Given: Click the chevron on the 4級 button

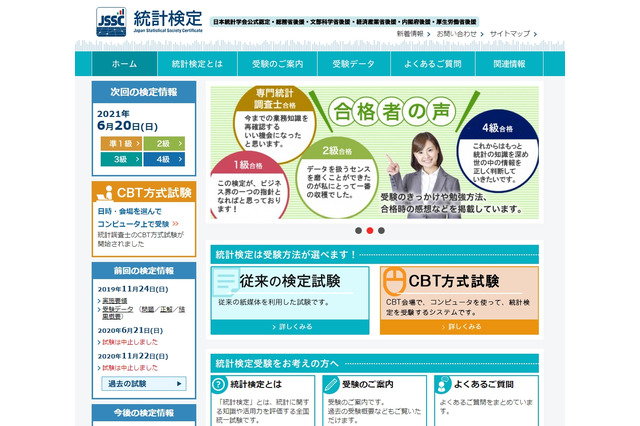Looking at the screenshot, I should point(180,159).
